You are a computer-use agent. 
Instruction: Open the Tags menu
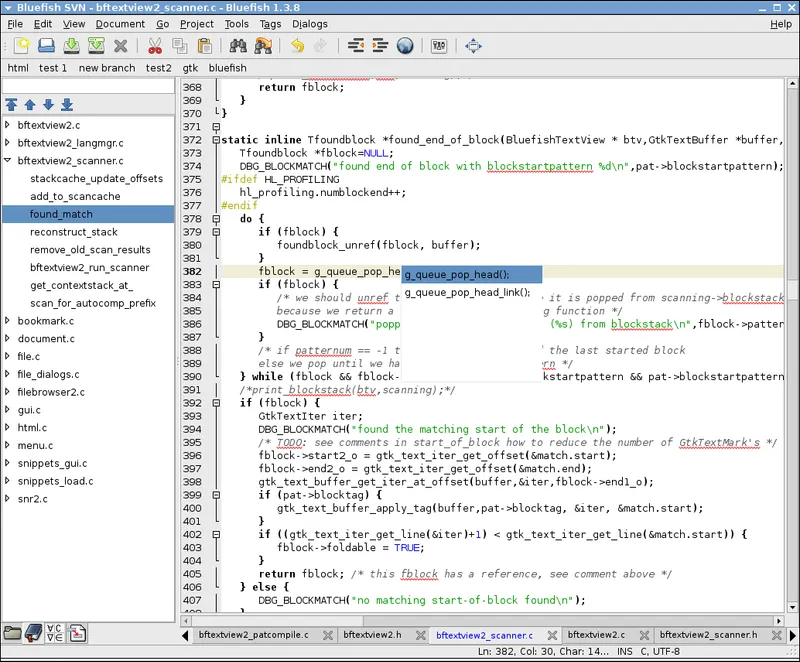[270, 24]
